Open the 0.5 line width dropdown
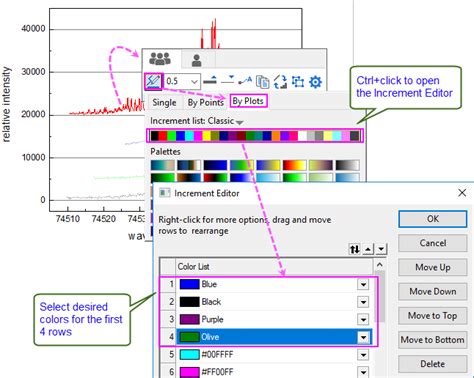This screenshot has width=474, height=378. coord(194,81)
